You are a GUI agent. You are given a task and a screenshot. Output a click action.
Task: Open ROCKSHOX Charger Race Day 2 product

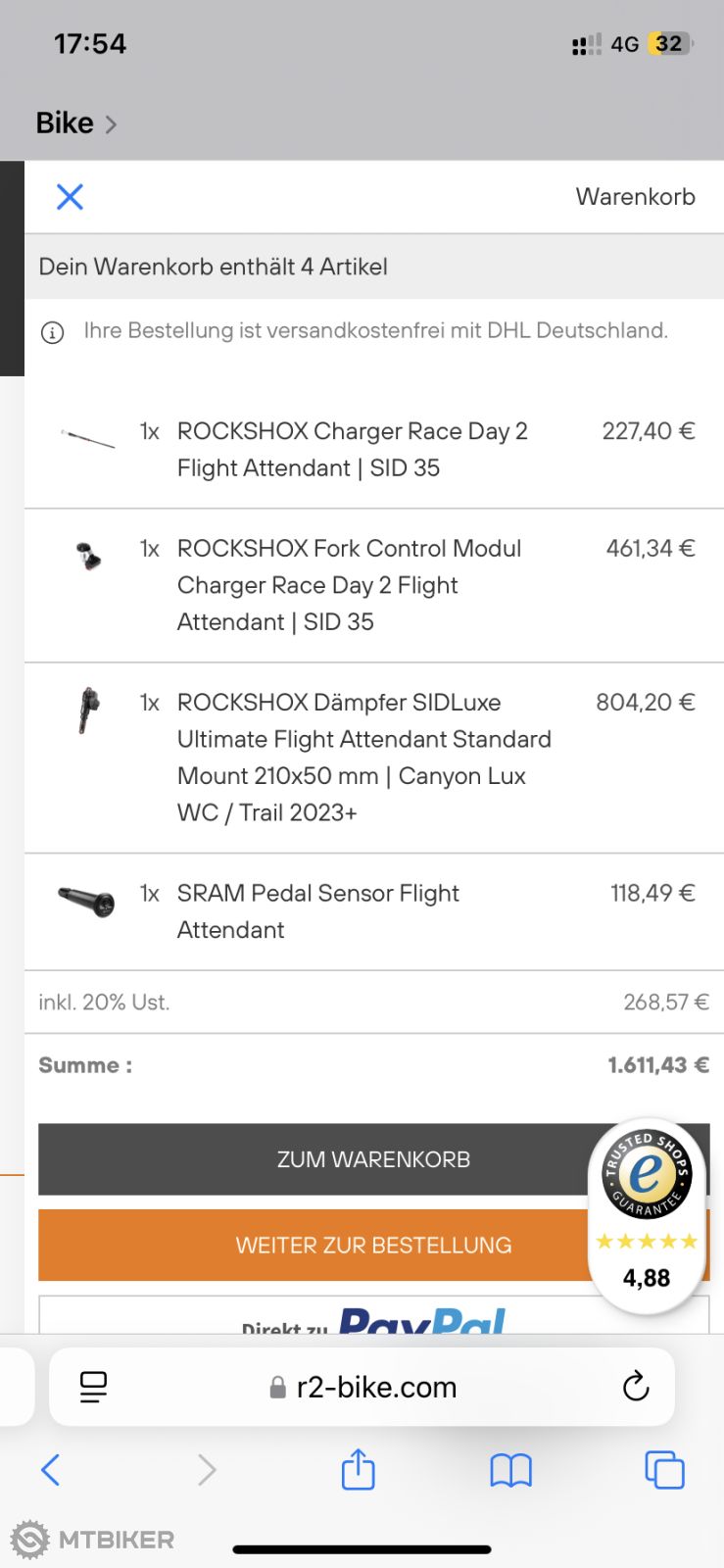pos(352,449)
